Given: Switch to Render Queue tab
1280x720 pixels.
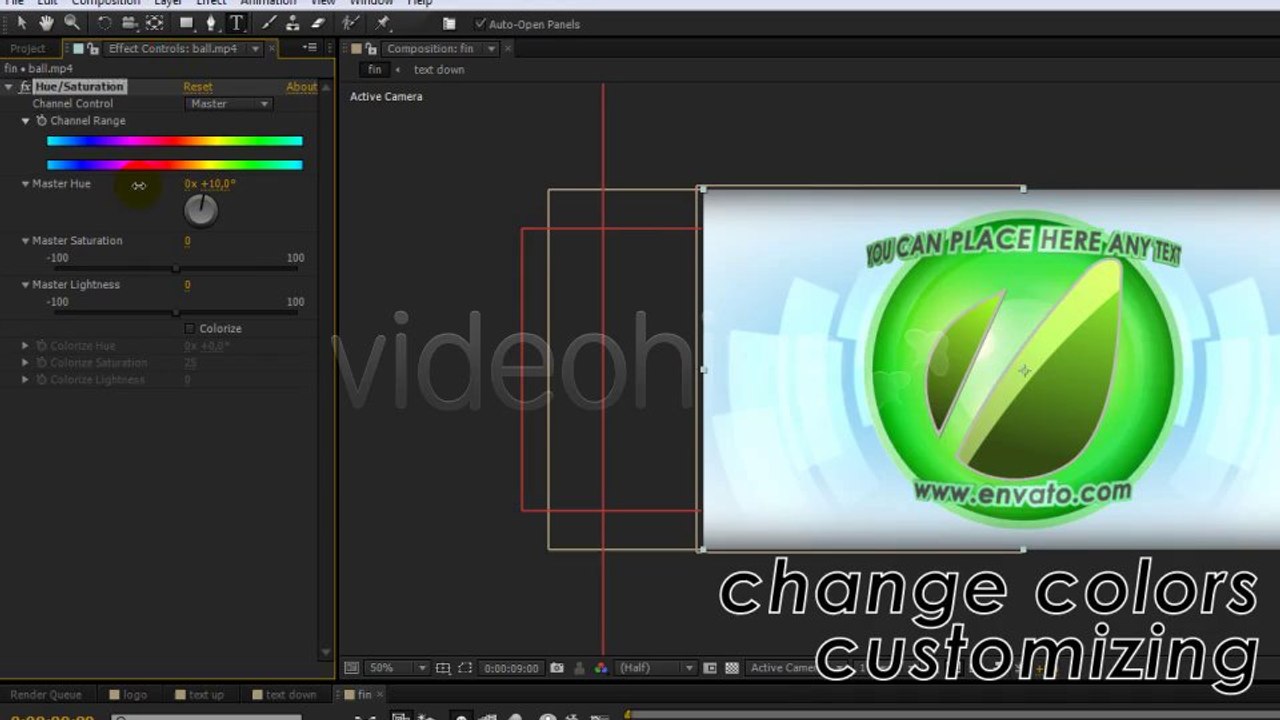Looking at the screenshot, I should [46, 695].
